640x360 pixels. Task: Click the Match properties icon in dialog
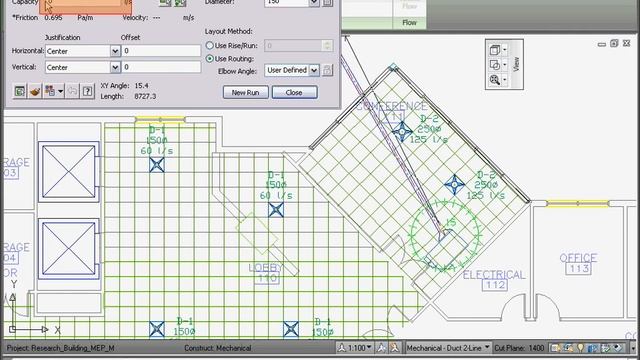pyautogui.click(x=50, y=91)
